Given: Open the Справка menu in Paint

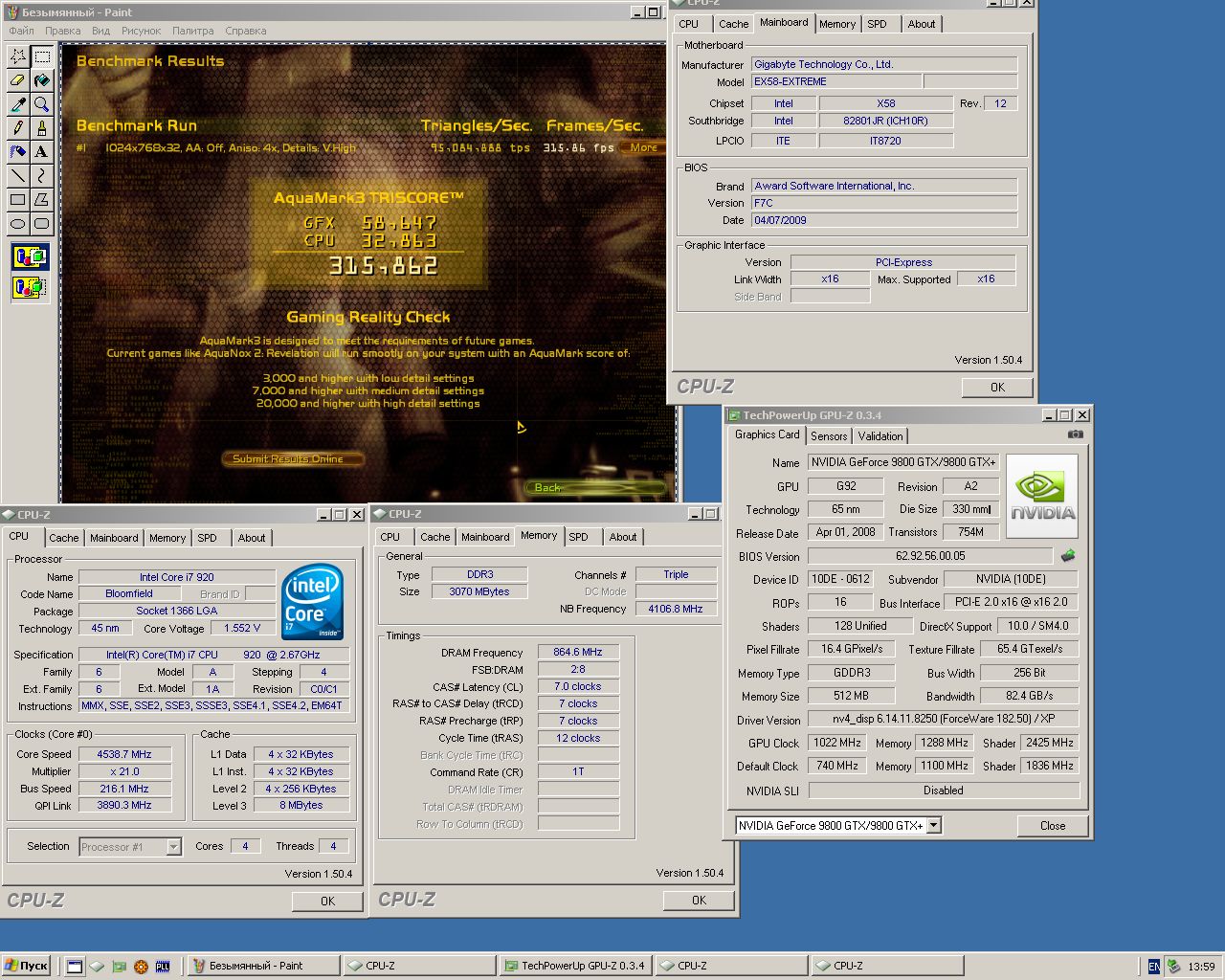Looking at the screenshot, I should coord(246,31).
